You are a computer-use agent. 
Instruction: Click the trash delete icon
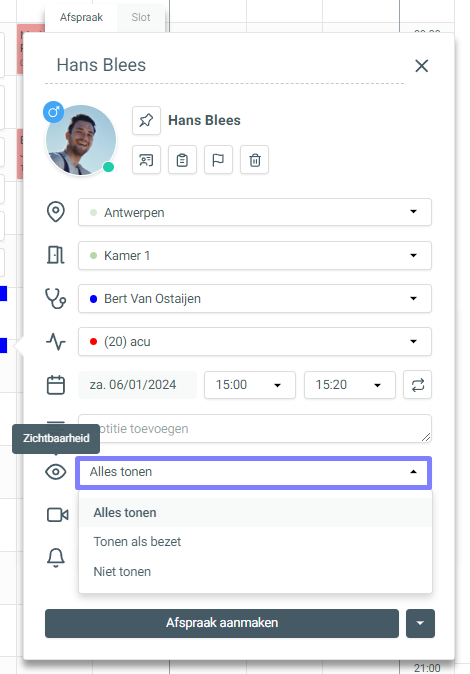255,160
